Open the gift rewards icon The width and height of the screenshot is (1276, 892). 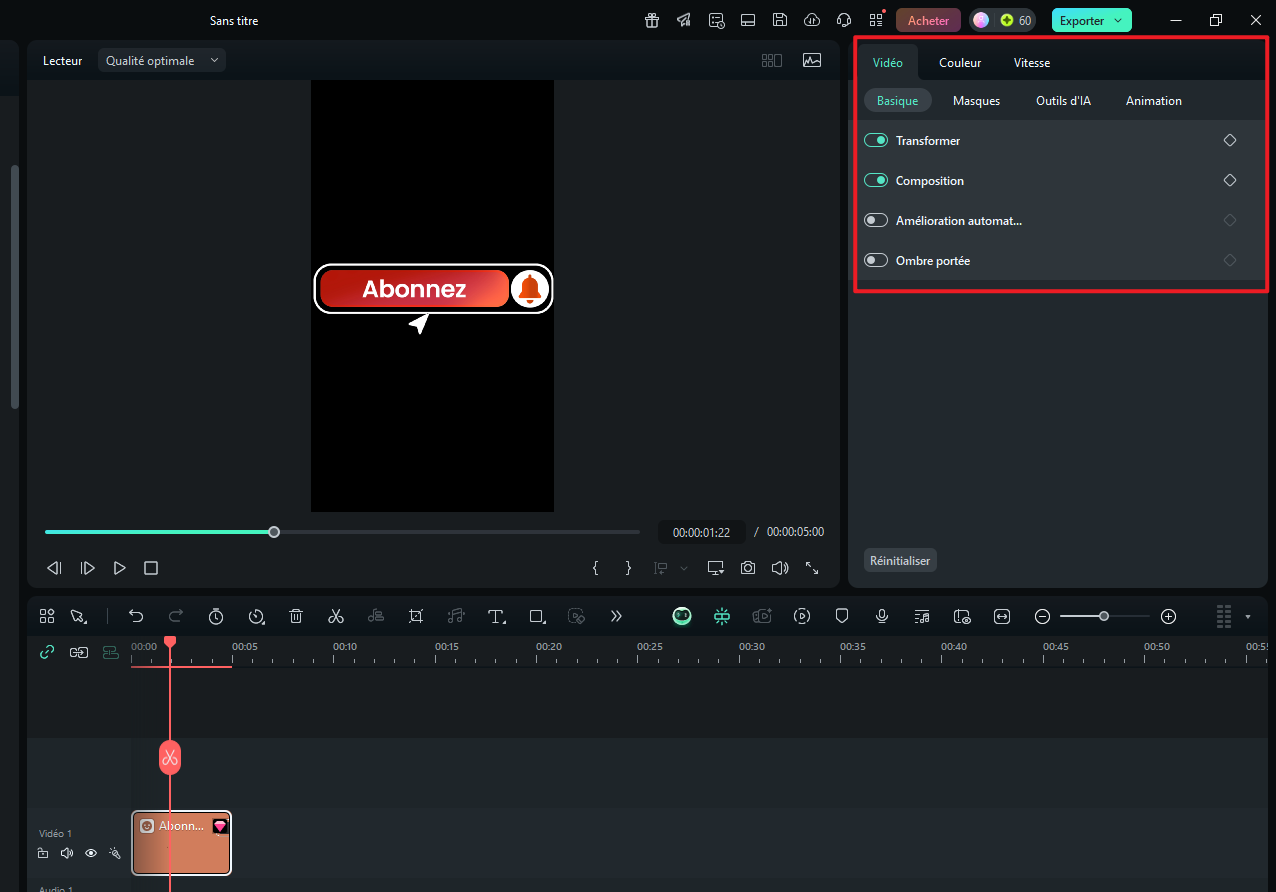[652, 20]
